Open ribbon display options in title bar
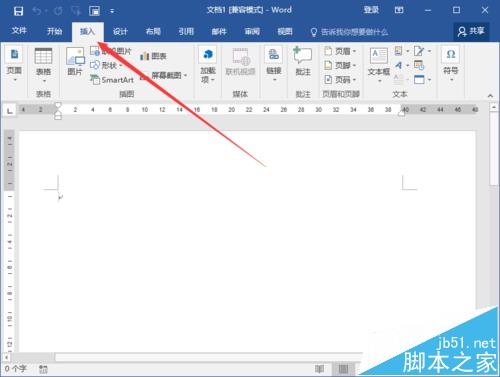 click(x=399, y=10)
